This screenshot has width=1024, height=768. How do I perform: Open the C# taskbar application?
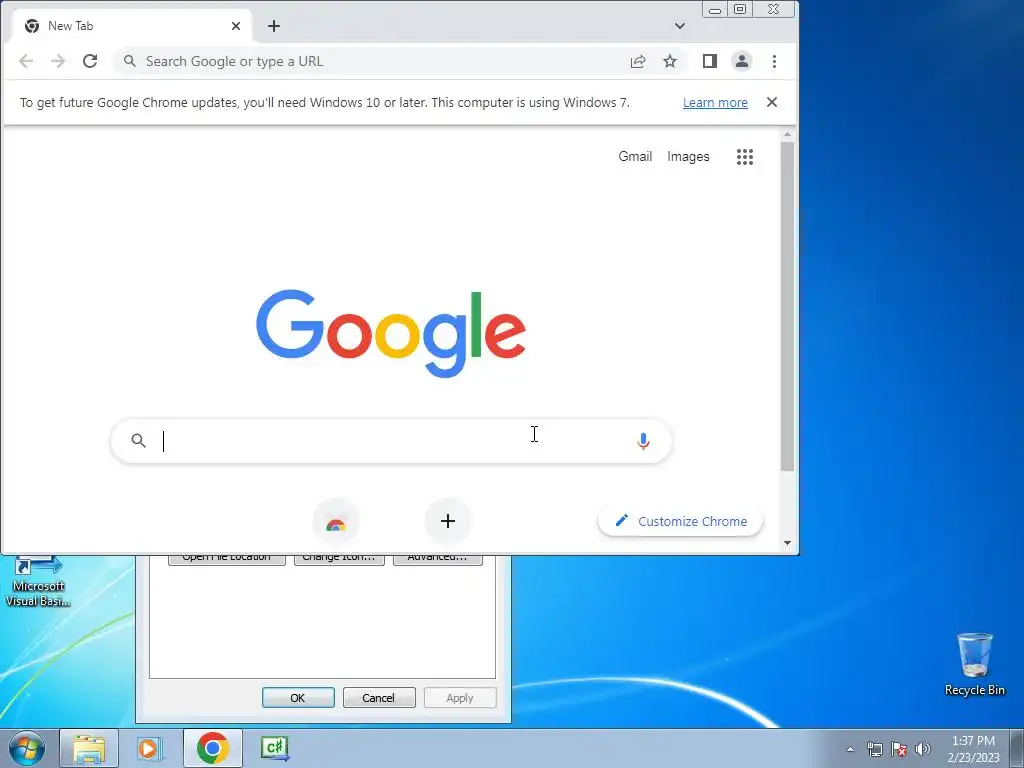coord(274,748)
